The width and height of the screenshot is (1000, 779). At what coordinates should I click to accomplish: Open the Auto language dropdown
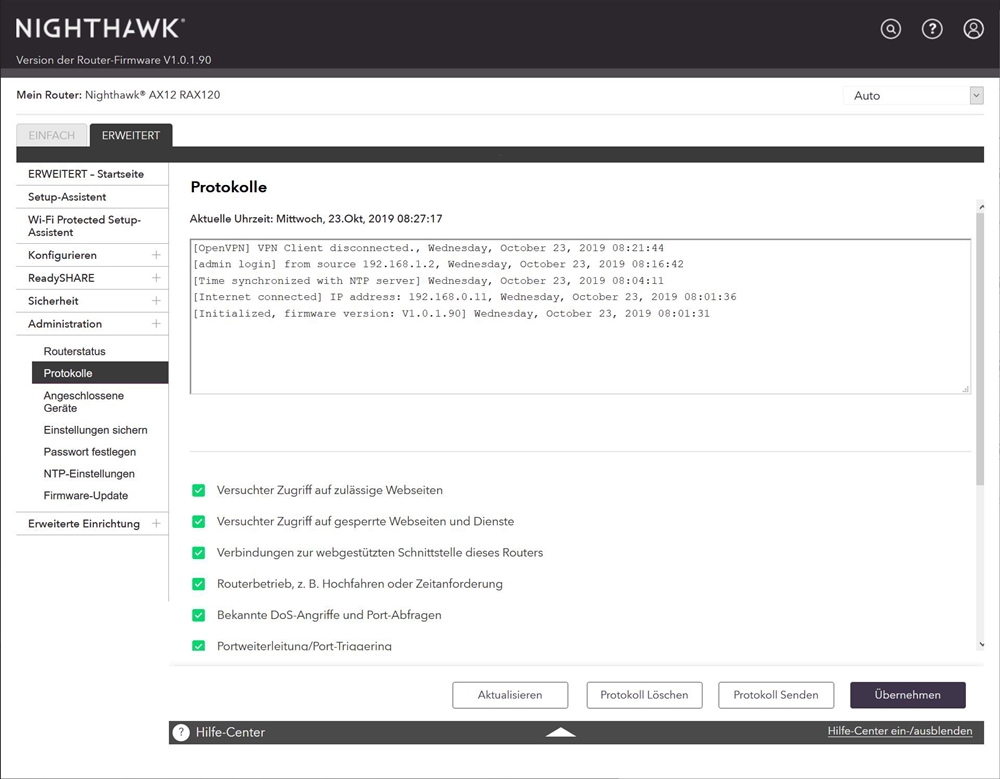tap(913, 96)
